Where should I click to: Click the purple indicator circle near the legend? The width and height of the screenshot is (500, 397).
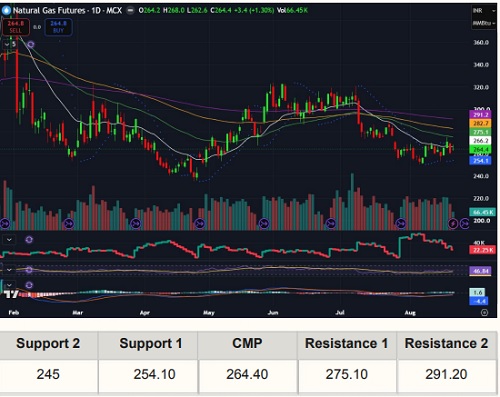click(31, 44)
